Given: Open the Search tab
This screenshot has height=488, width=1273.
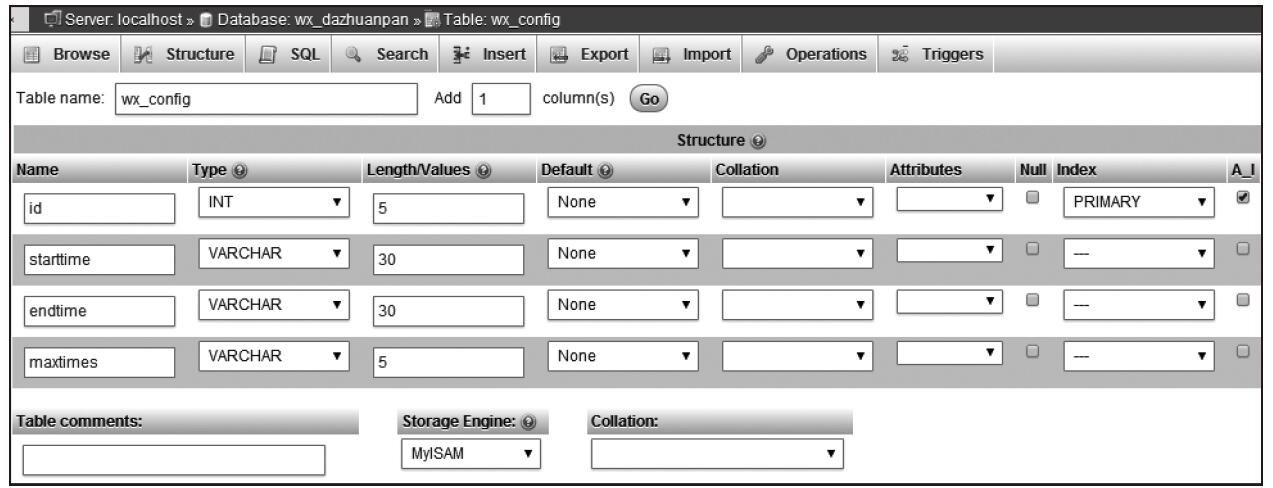Looking at the screenshot, I should tap(388, 53).
